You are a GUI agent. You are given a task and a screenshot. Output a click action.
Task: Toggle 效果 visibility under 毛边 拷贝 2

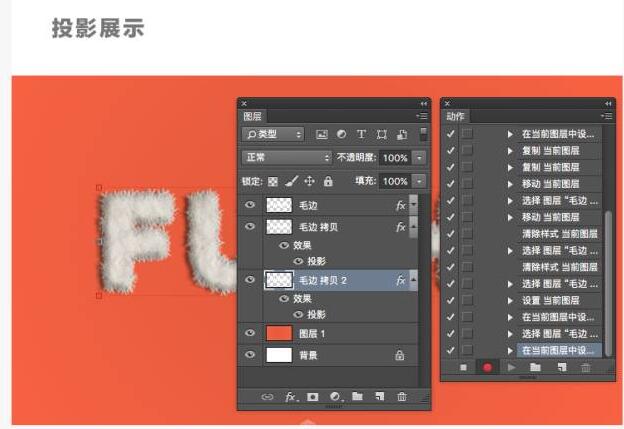pos(284,298)
